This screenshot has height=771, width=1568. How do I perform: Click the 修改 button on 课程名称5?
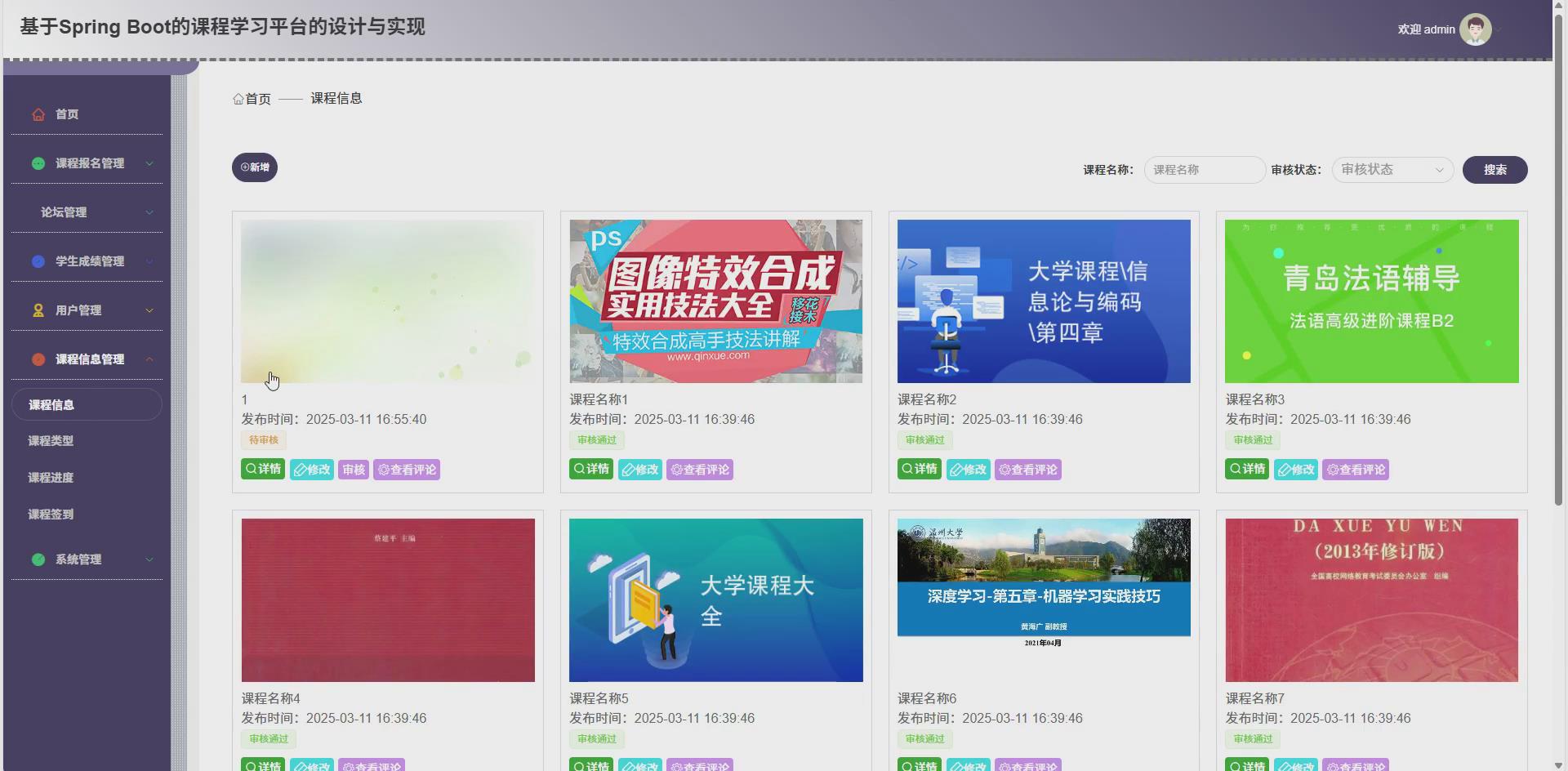tap(640, 765)
